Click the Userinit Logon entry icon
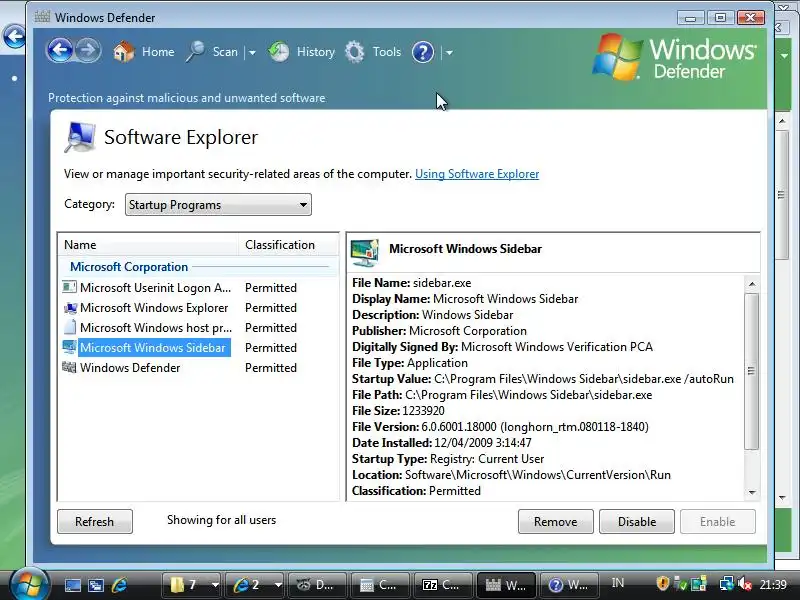Screen dimensions: 800x600 [69, 287]
